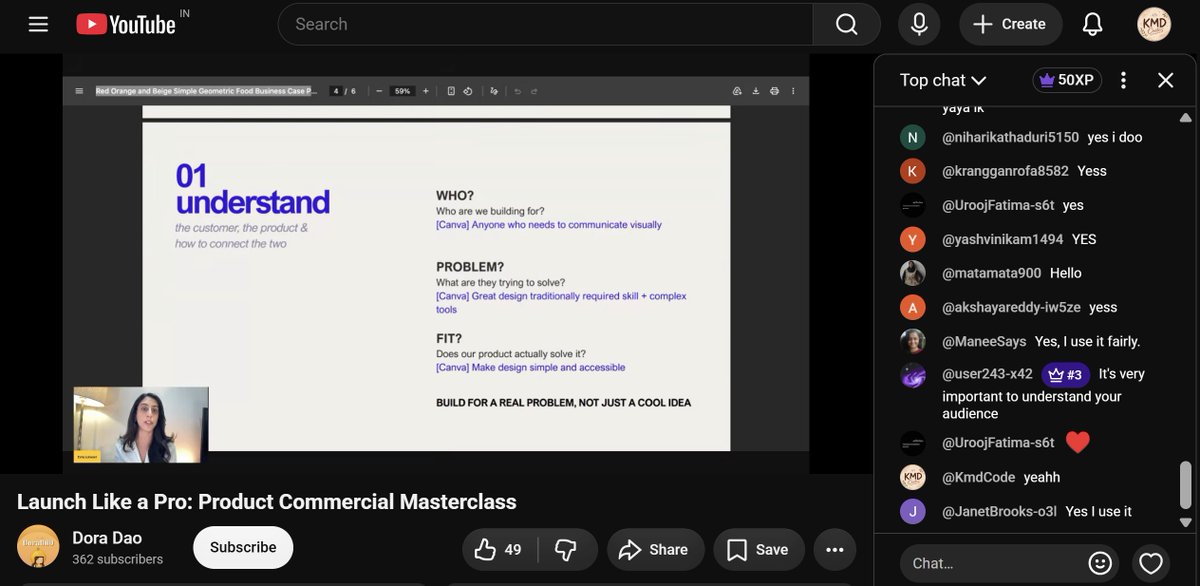Screen dimensions: 1200x586
Task: Click the #3 crown leaderboard badge
Action: pyautogui.click(x=1065, y=374)
